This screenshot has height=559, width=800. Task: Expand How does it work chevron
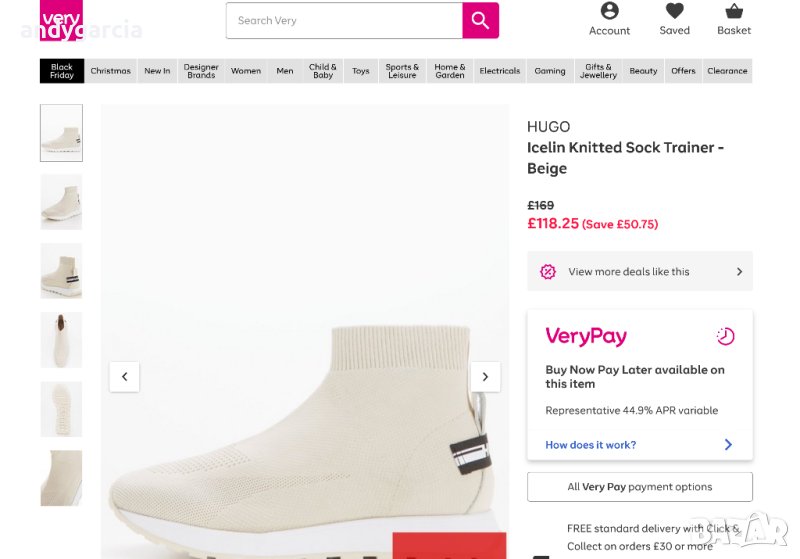coord(728,445)
